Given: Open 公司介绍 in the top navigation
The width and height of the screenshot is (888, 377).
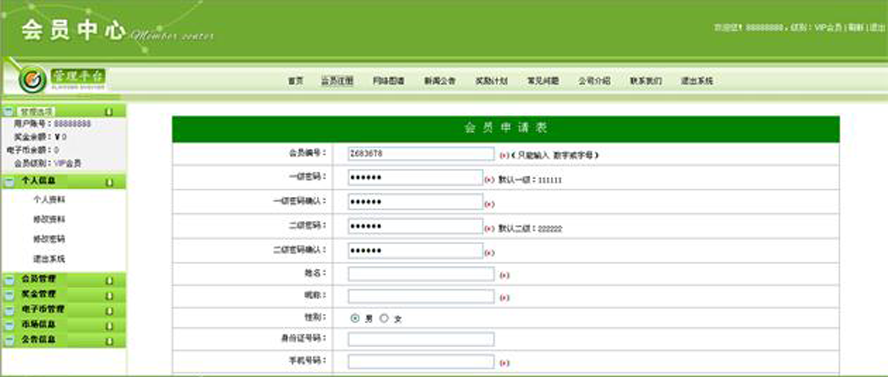Looking at the screenshot, I should click(595, 81).
